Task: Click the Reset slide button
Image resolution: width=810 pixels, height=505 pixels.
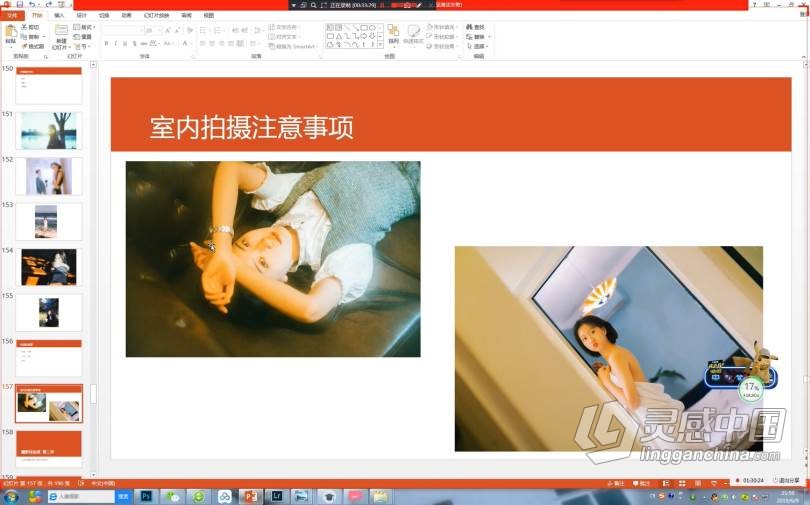Action: coord(83,37)
